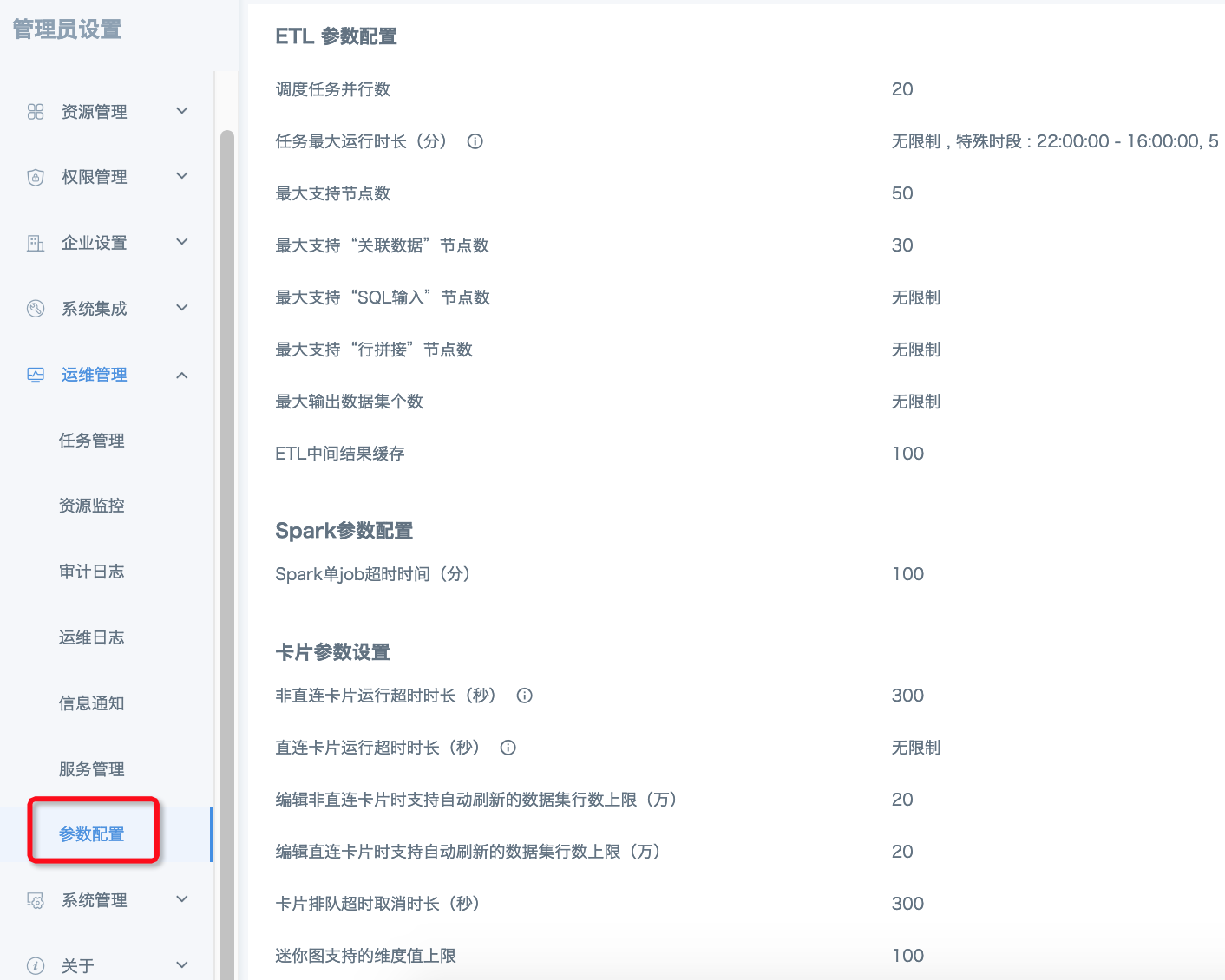The image size is (1225, 980).
Task: Click the 运维管理 menu label
Action: (x=95, y=375)
